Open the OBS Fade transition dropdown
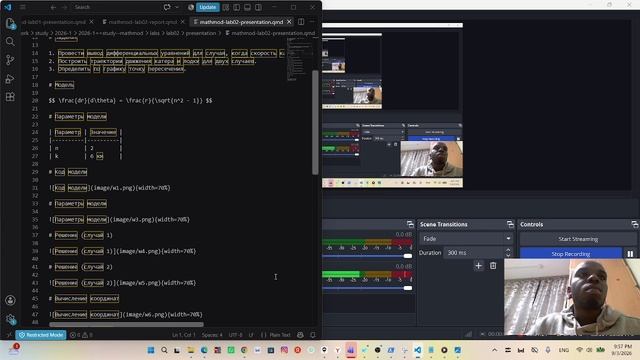The image size is (640, 360). pos(466,238)
